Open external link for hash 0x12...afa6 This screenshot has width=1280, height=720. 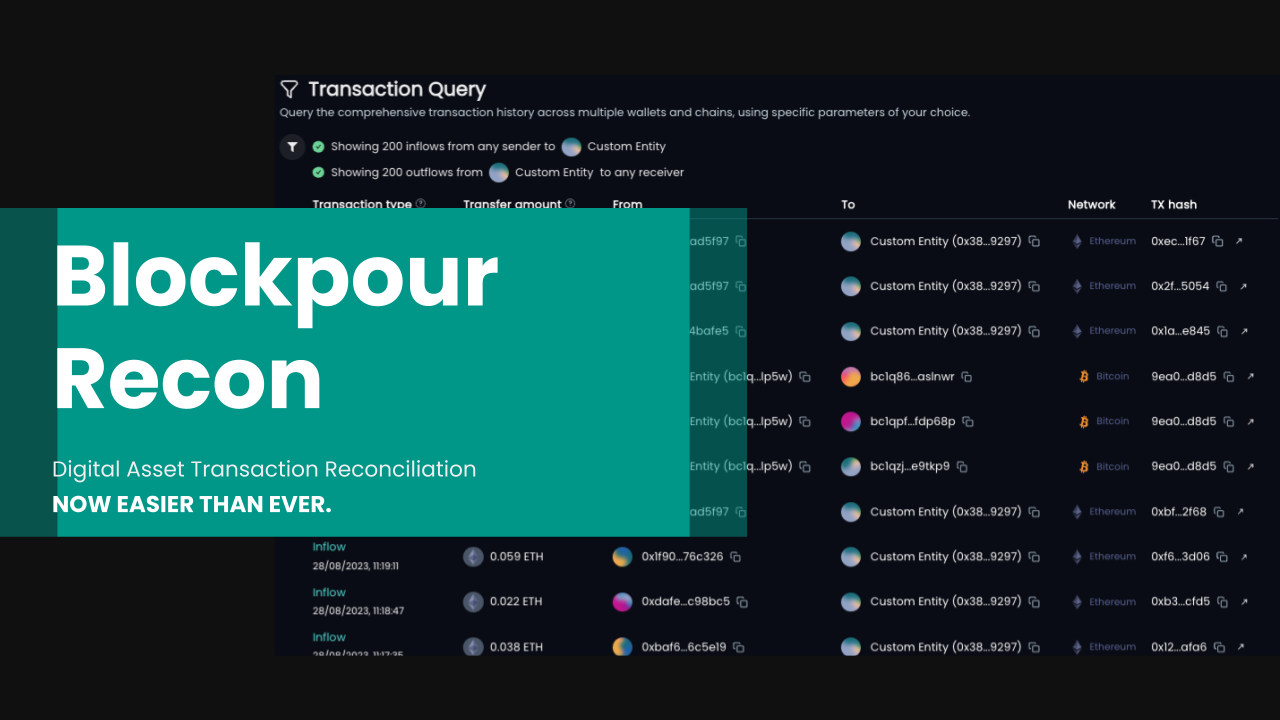1240,647
